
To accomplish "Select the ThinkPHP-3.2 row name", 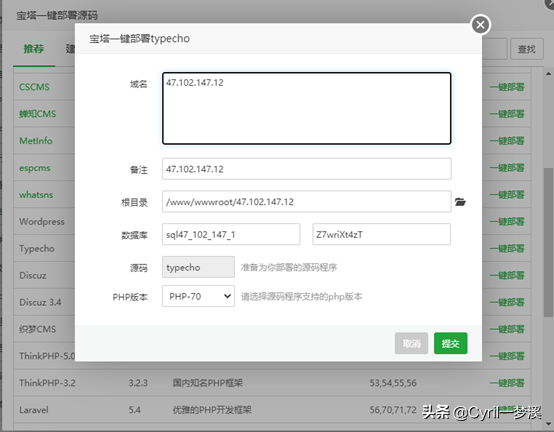I will (x=47, y=383).
